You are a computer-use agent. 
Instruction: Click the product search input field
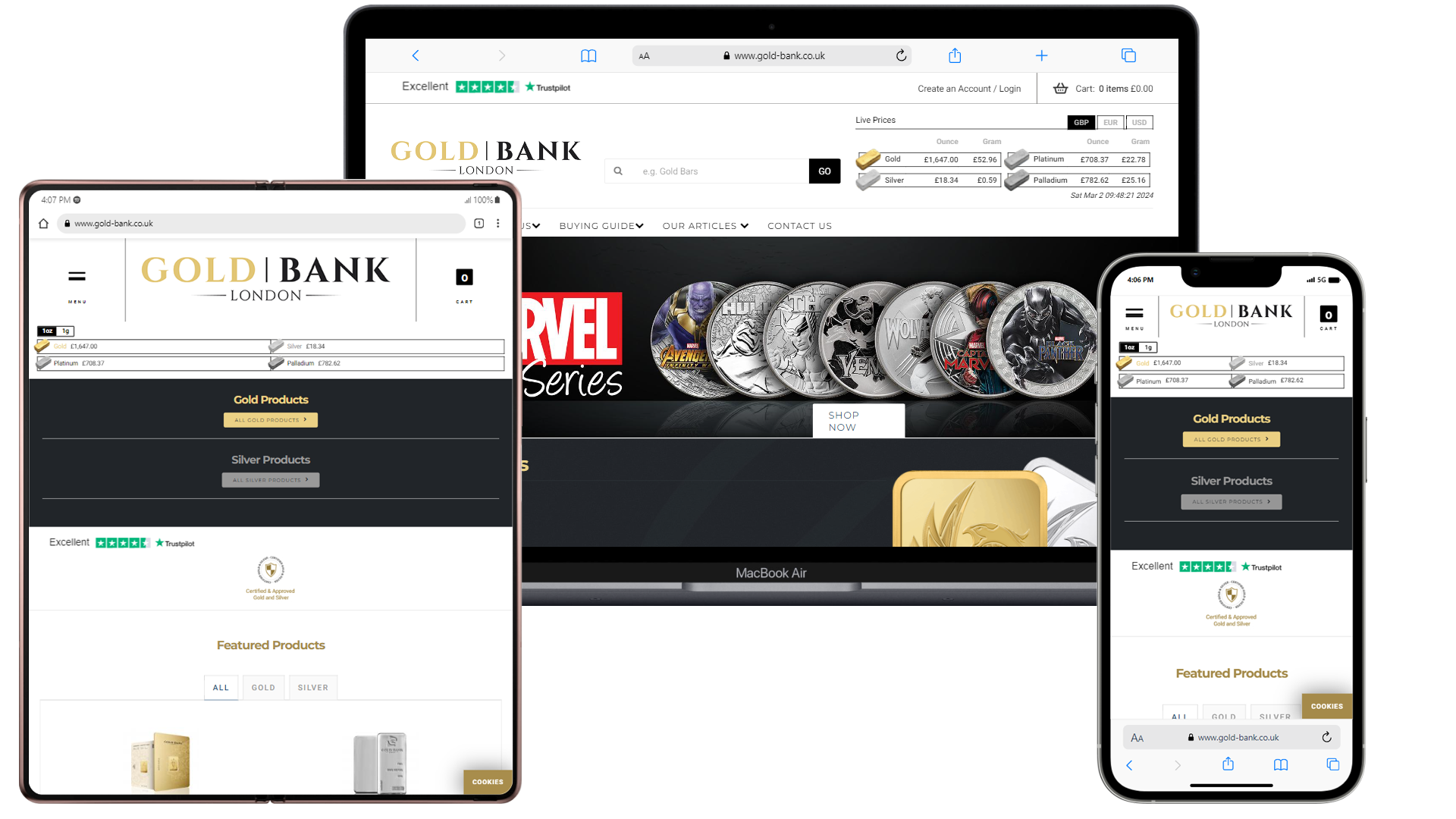tap(715, 170)
